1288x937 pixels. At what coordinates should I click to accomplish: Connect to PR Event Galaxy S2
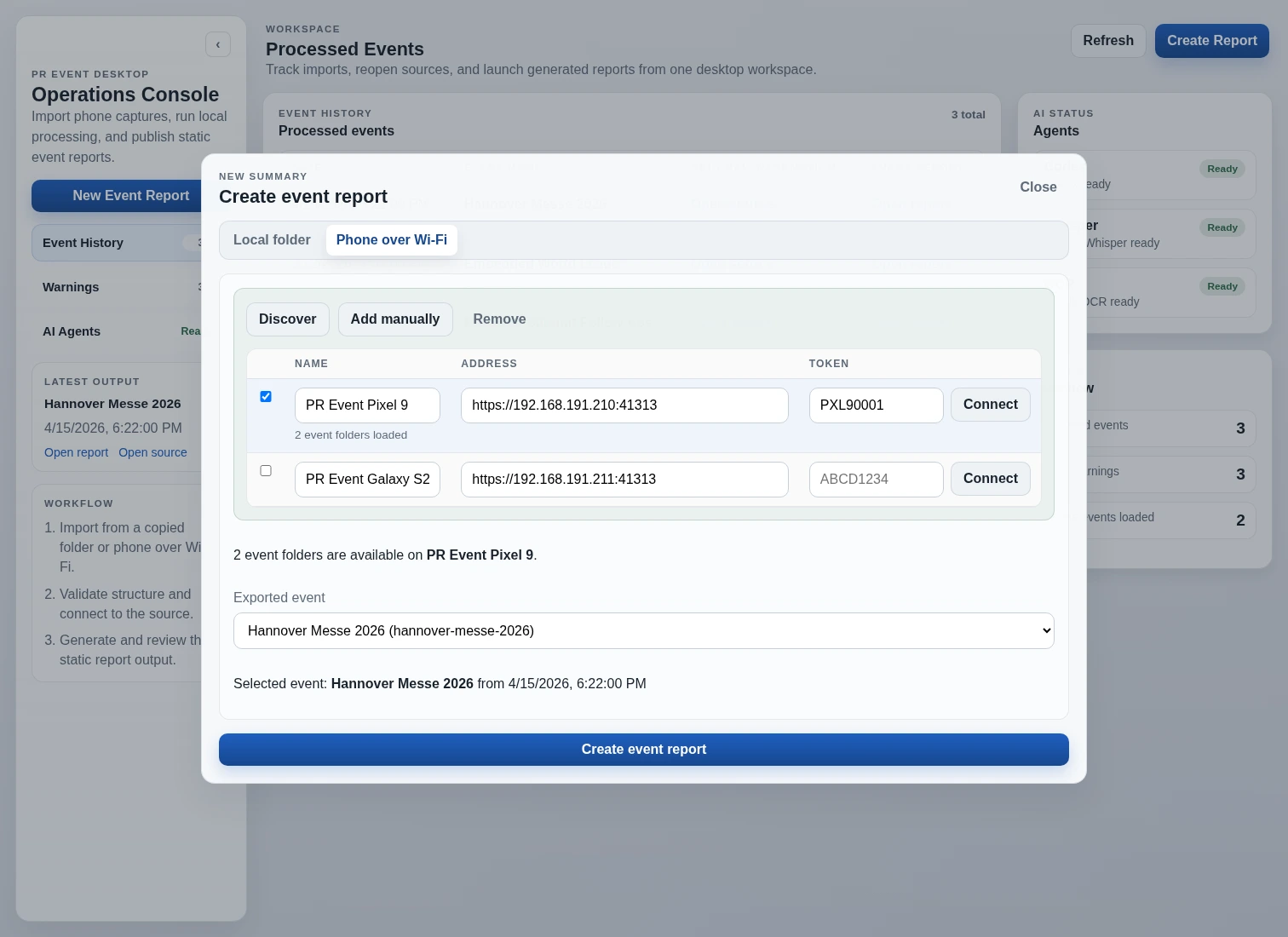[991, 479]
